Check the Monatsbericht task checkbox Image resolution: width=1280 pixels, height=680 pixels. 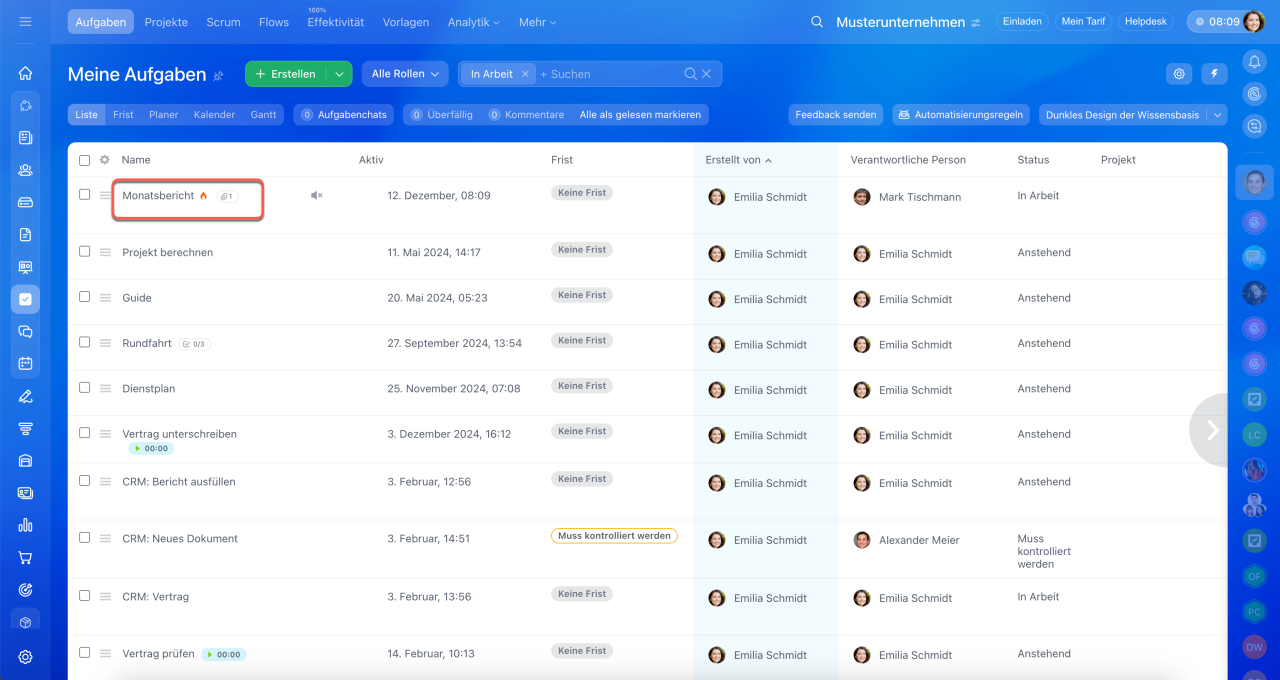pos(85,195)
